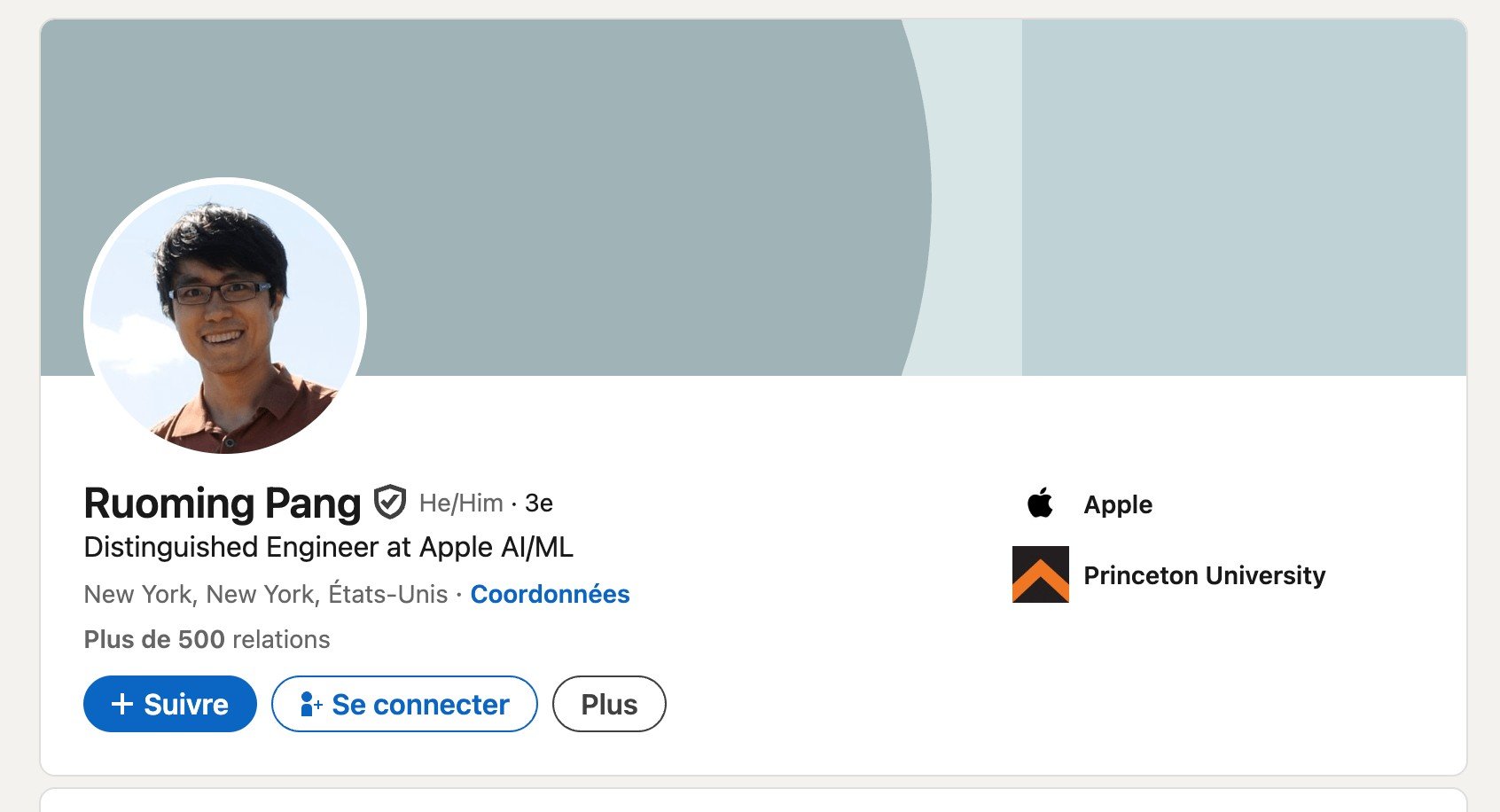The image size is (1500, 812).
Task: Follow the profile with the Suivre button
Action: [170, 704]
